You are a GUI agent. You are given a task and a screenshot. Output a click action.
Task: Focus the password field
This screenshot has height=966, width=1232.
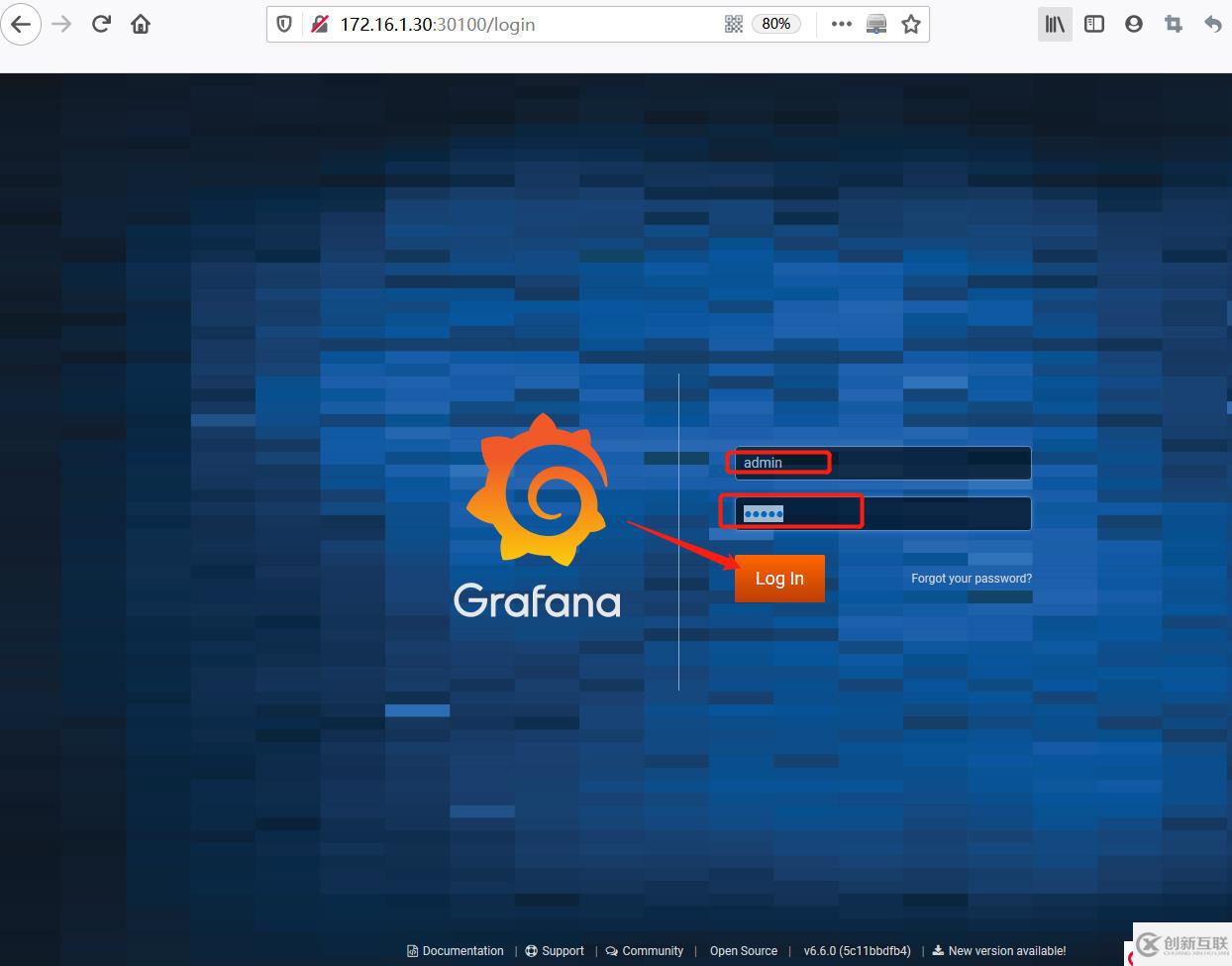(882, 513)
